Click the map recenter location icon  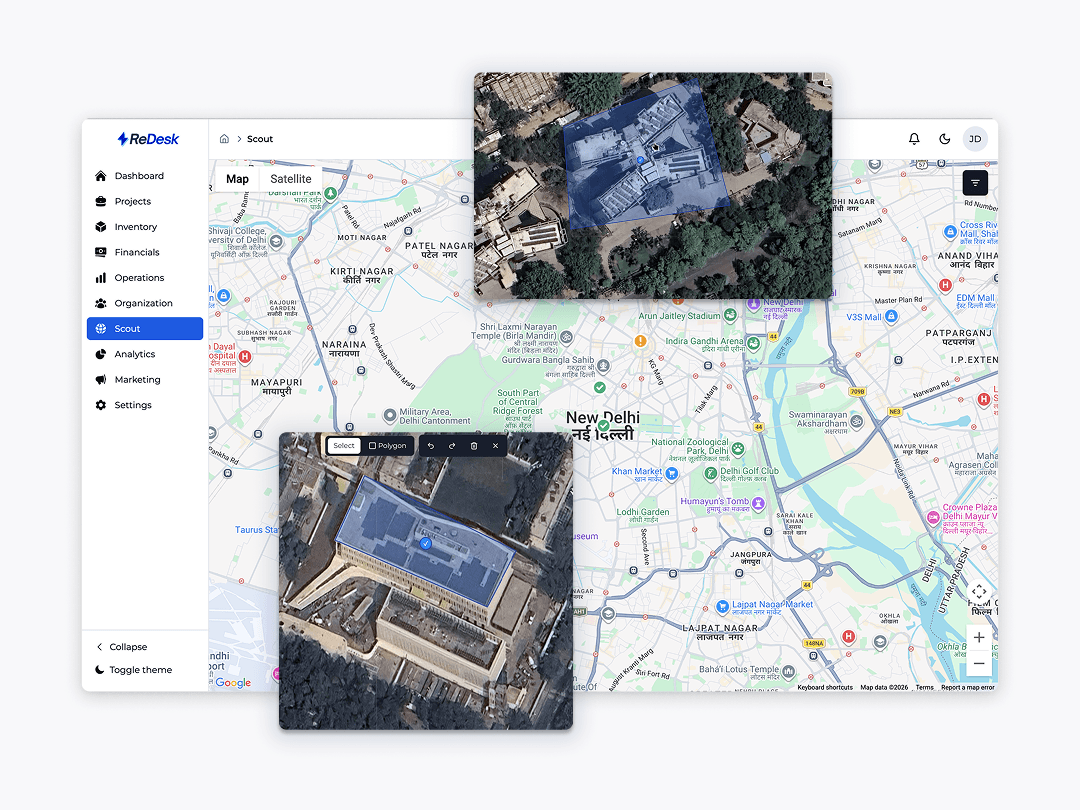(x=979, y=592)
